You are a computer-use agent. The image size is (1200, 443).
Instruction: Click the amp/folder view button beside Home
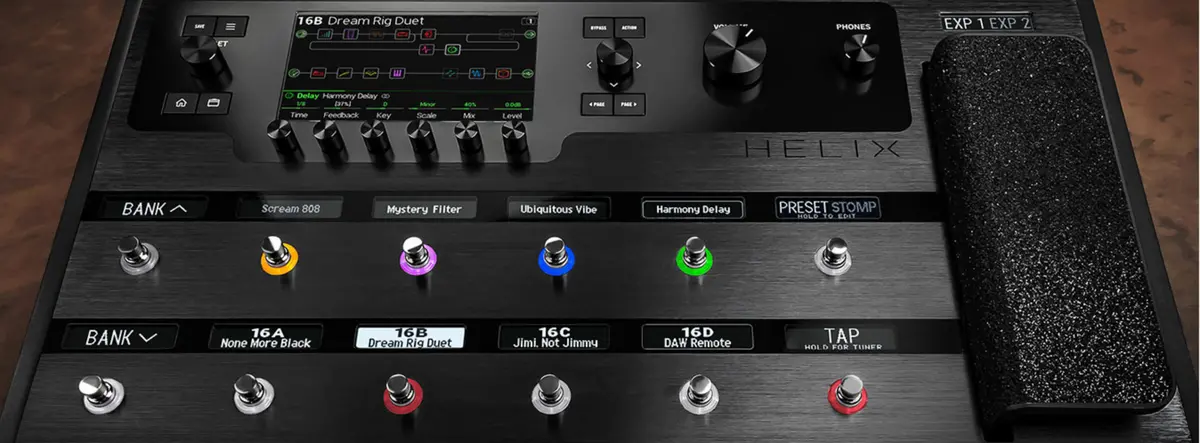point(213,103)
